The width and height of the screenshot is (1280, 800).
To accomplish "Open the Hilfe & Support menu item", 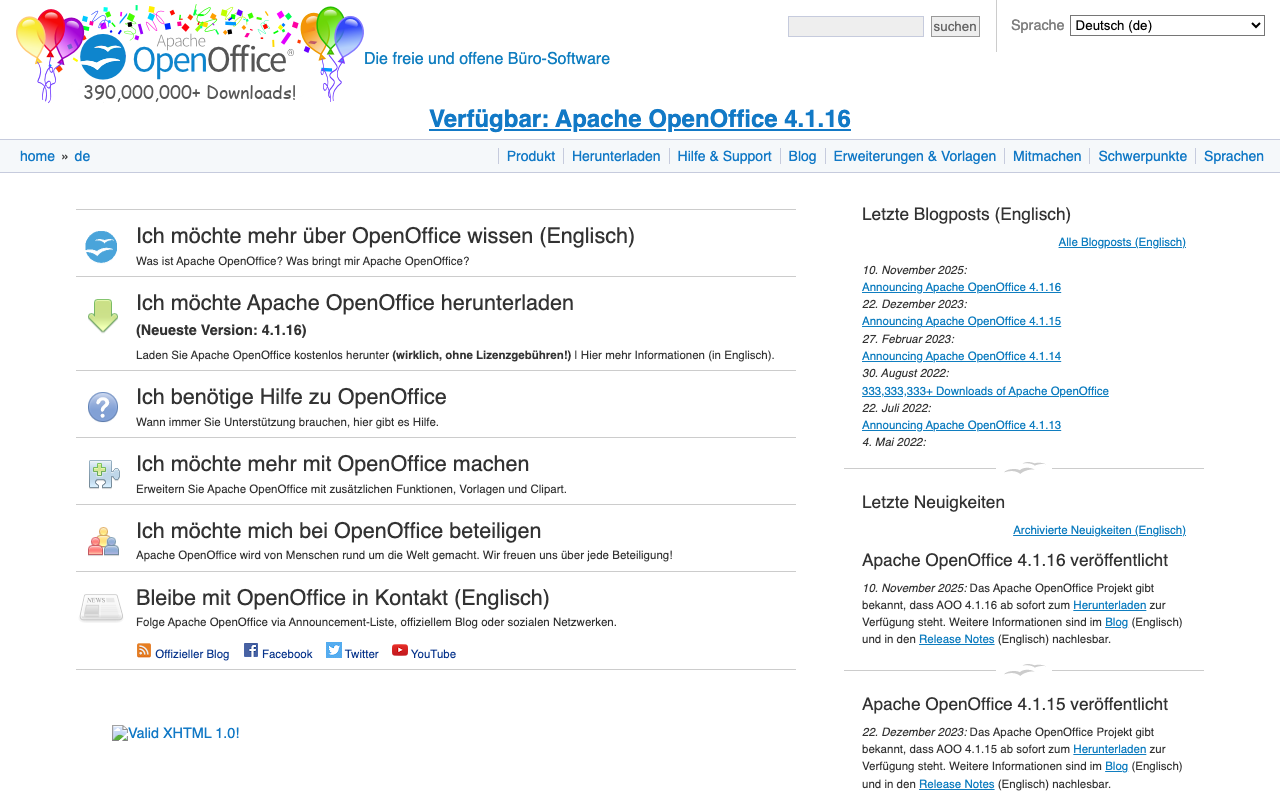I will pyautogui.click(x=725, y=156).
